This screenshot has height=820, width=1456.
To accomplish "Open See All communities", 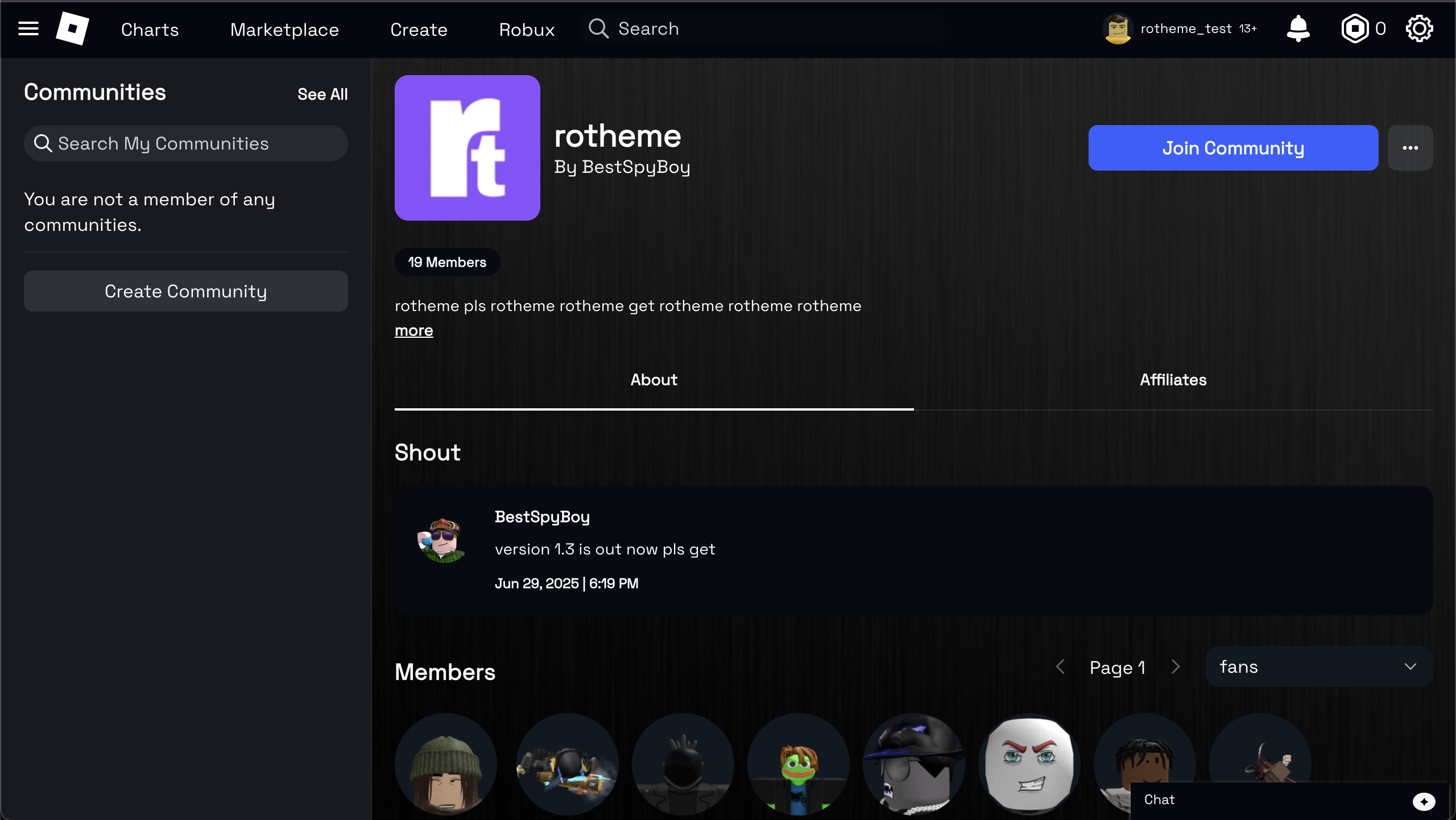I will pyautogui.click(x=322, y=94).
